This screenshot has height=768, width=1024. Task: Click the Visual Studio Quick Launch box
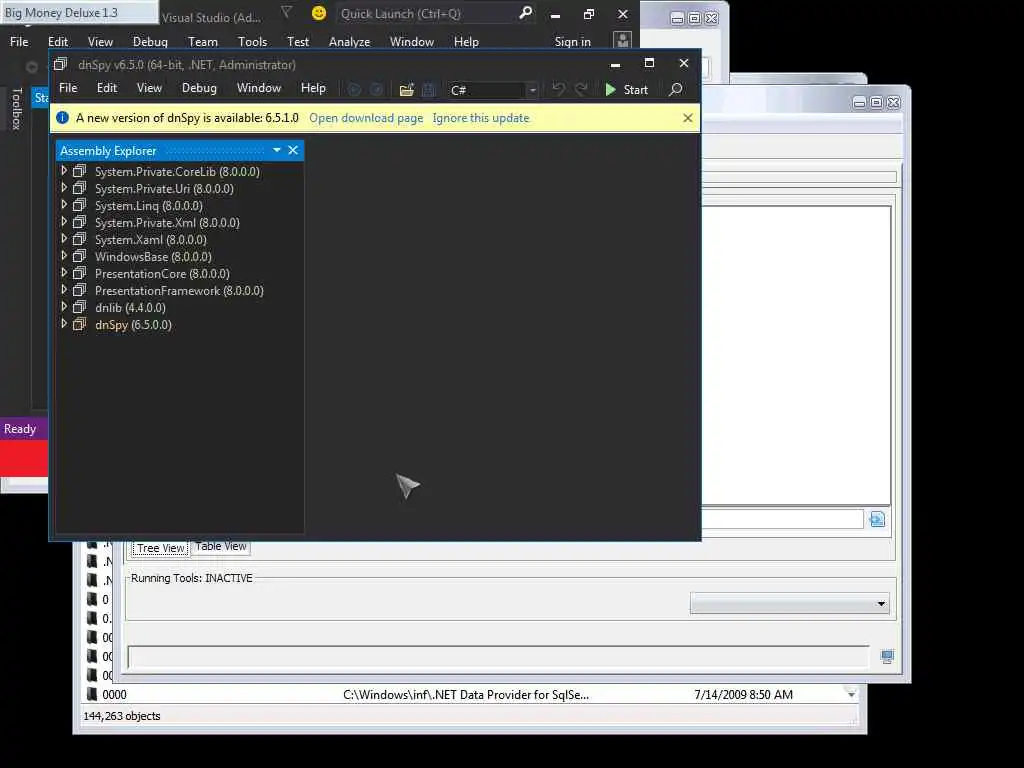coord(436,14)
